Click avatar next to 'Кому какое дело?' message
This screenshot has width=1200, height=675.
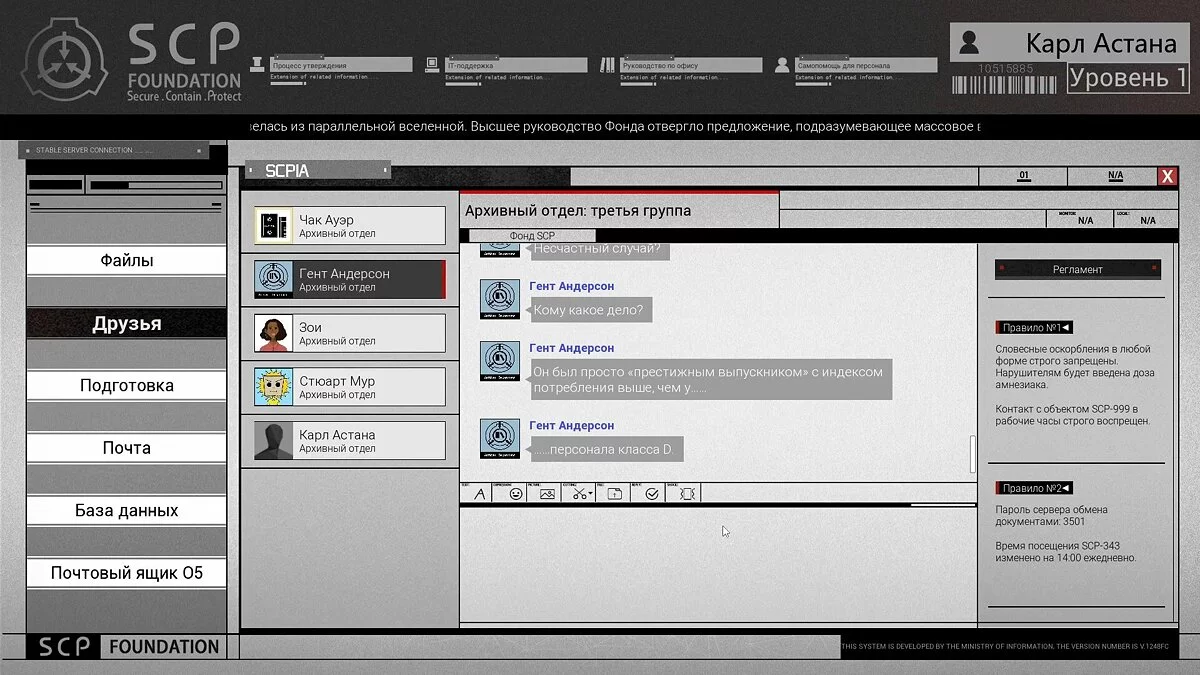click(500, 300)
